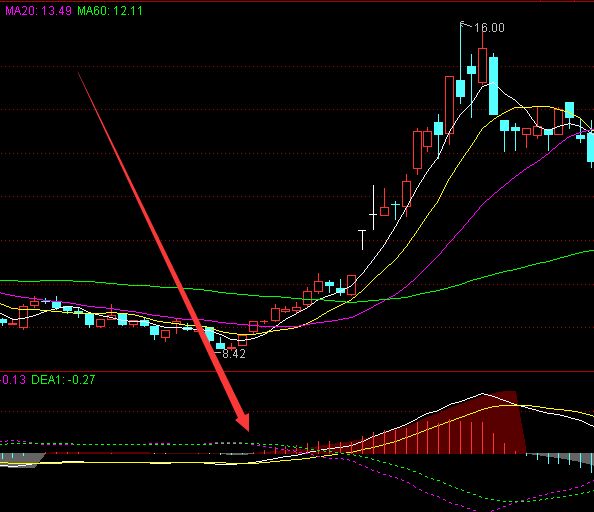Select the 16.00 high price marker
The height and width of the screenshot is (512, 594).
[489, 28]
